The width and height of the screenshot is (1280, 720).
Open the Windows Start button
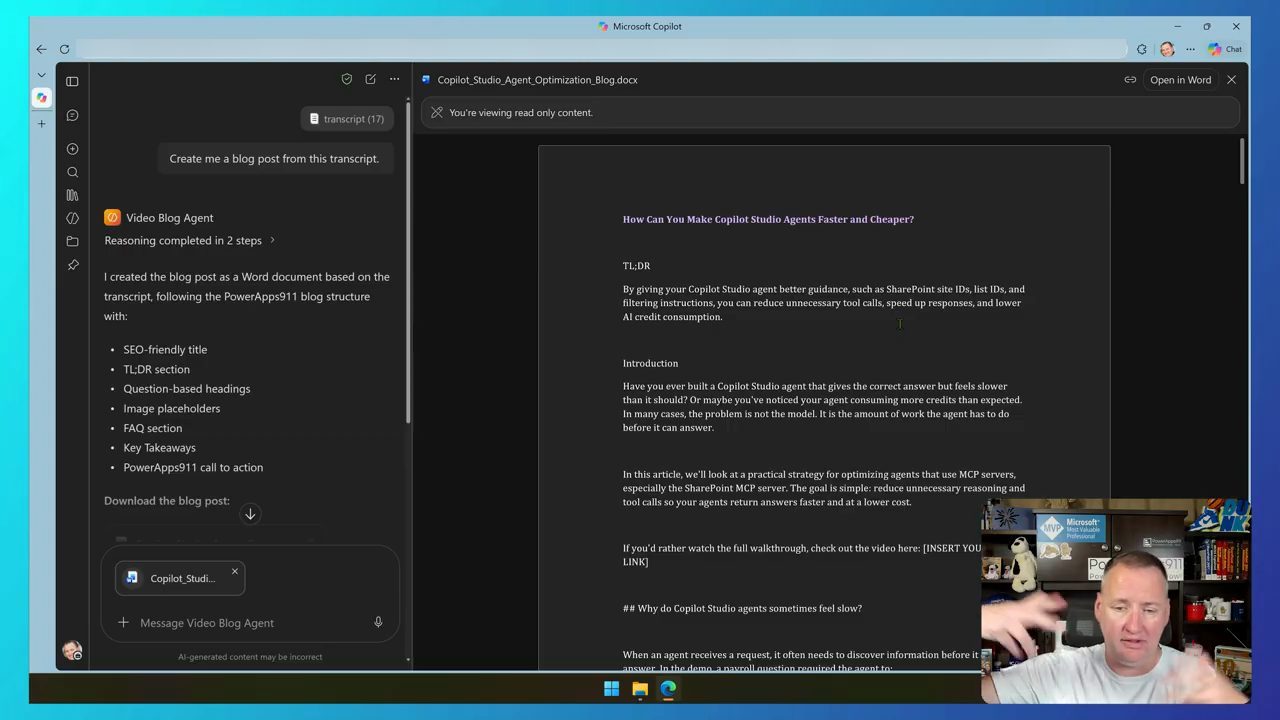[x=611, y=688]
